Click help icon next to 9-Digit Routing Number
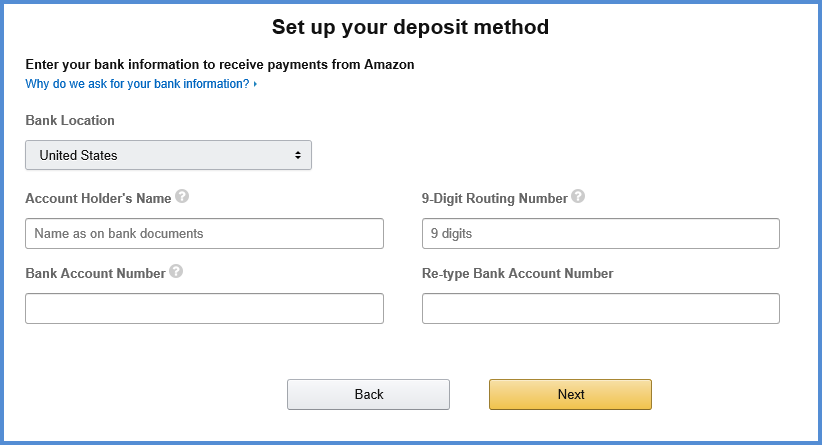 [578, 197]
